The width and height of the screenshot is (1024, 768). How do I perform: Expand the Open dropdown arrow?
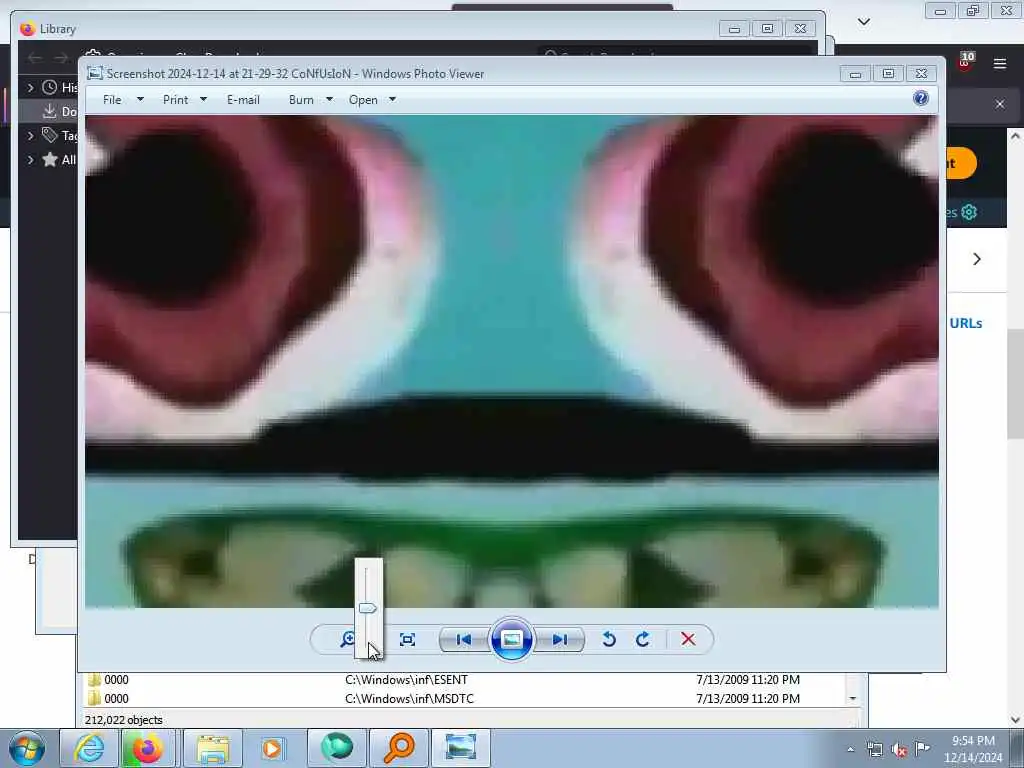click(x=392, y=100)
